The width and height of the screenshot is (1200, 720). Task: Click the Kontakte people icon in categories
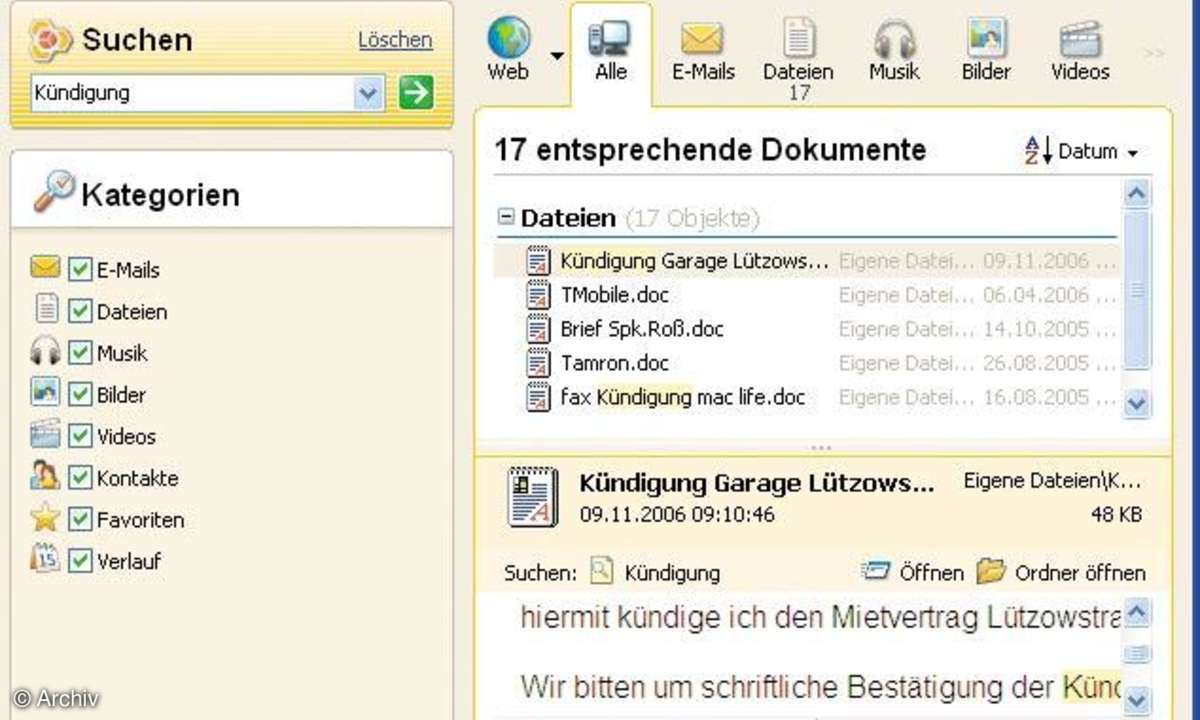(x=46, y=476)
